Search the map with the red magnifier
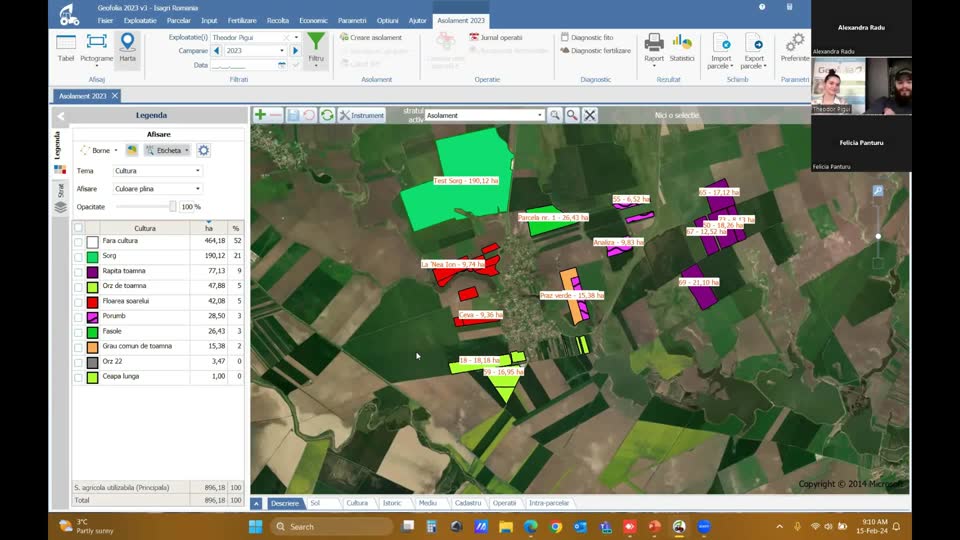The width and height of the screenshot is (960, 540). (x=572, y=115)
